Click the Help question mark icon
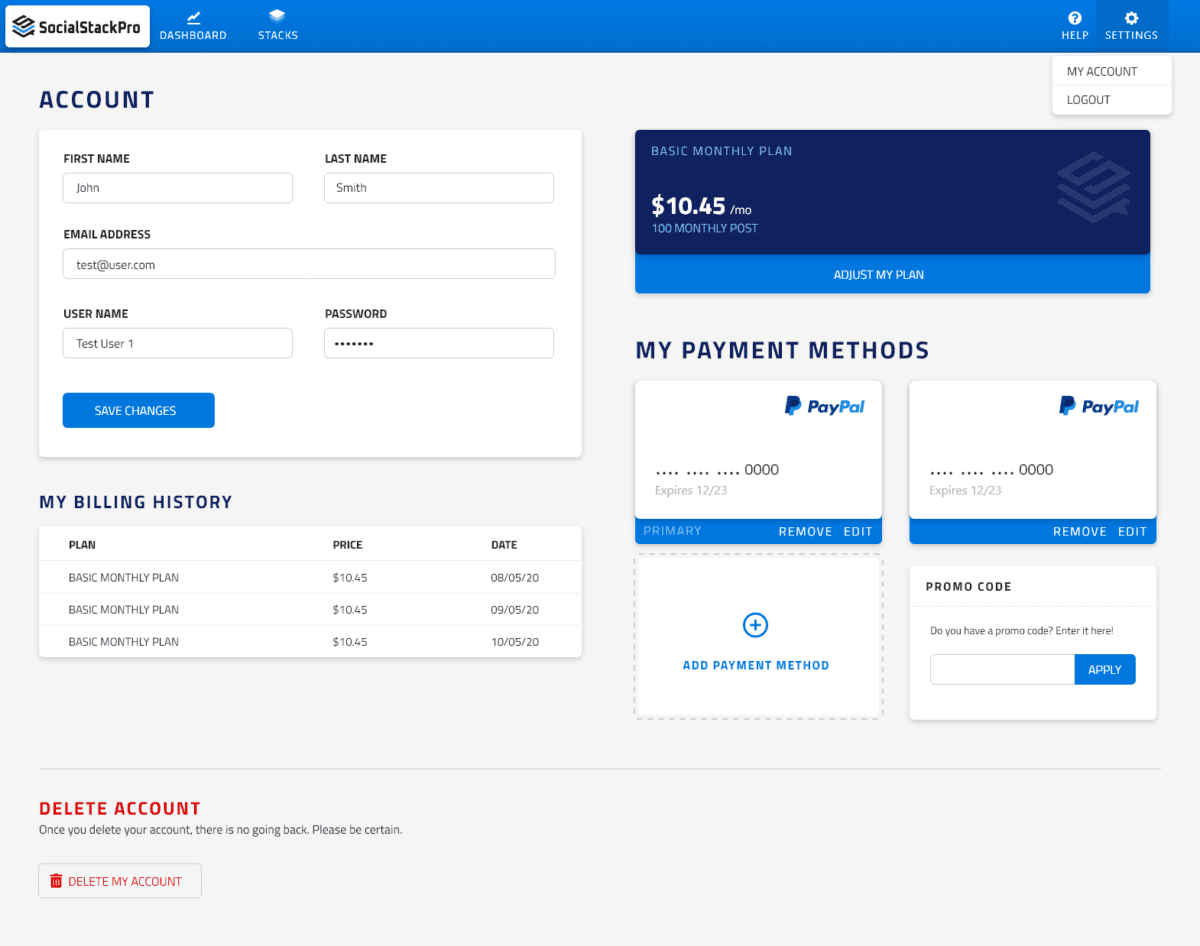The image size is (1200, 946). 1075,18
